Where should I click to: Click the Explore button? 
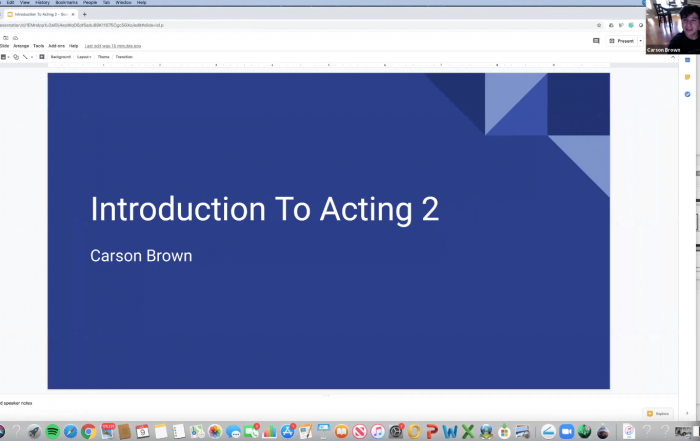point(658,413)
